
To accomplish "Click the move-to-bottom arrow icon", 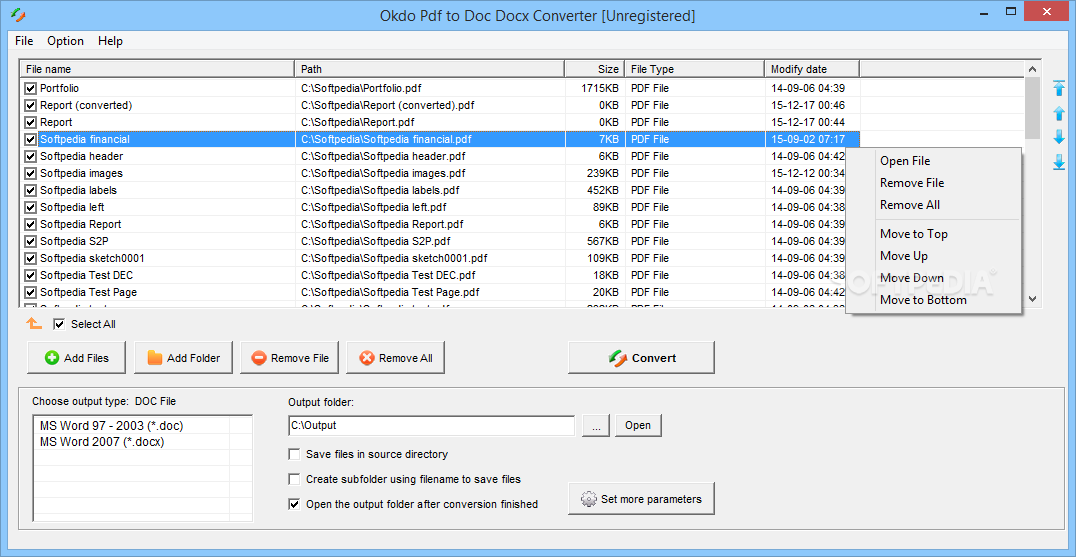I will click(1059, 162).
